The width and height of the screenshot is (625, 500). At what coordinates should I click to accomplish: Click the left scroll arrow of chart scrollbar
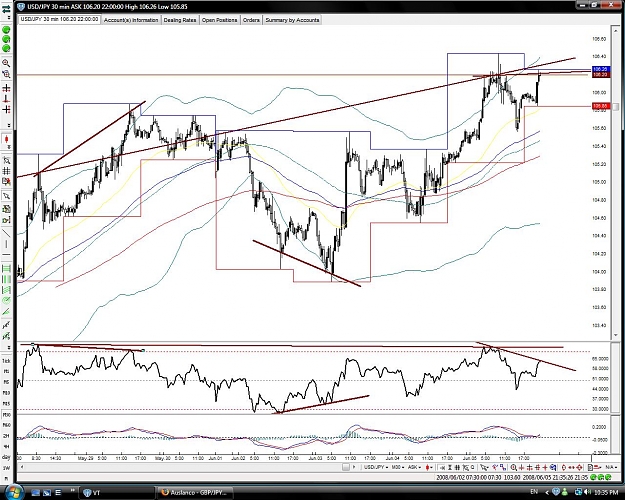[22, 467]
